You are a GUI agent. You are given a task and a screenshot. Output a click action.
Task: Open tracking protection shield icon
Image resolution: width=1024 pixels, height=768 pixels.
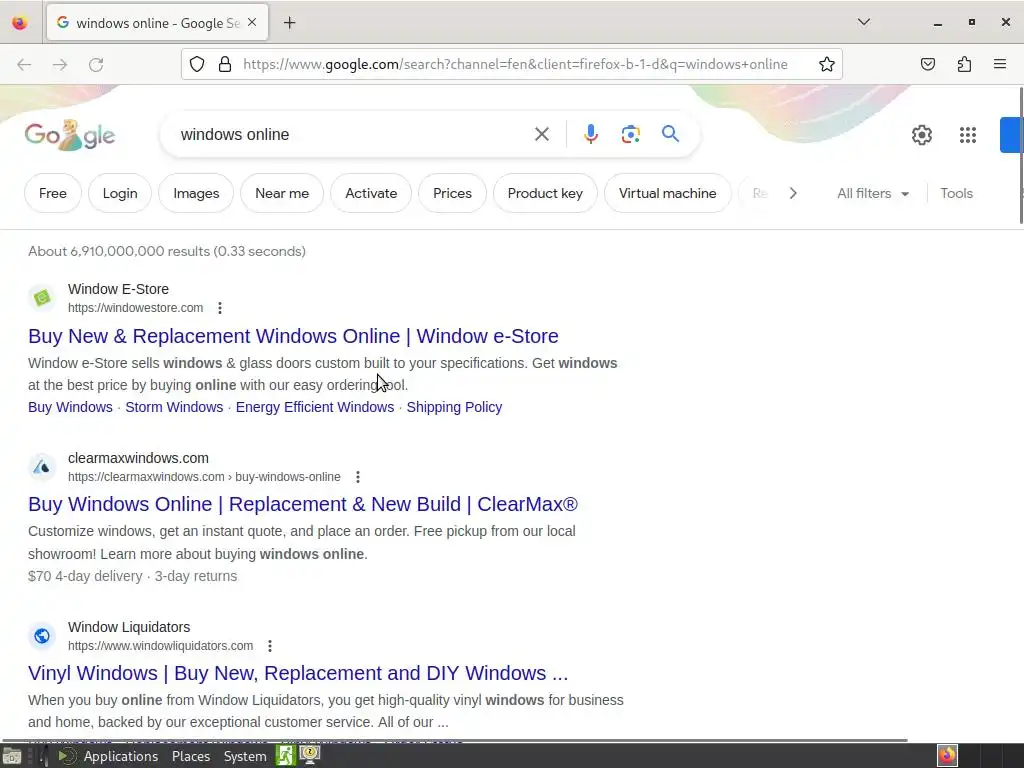pyautogui.click(x=197, y=64)
